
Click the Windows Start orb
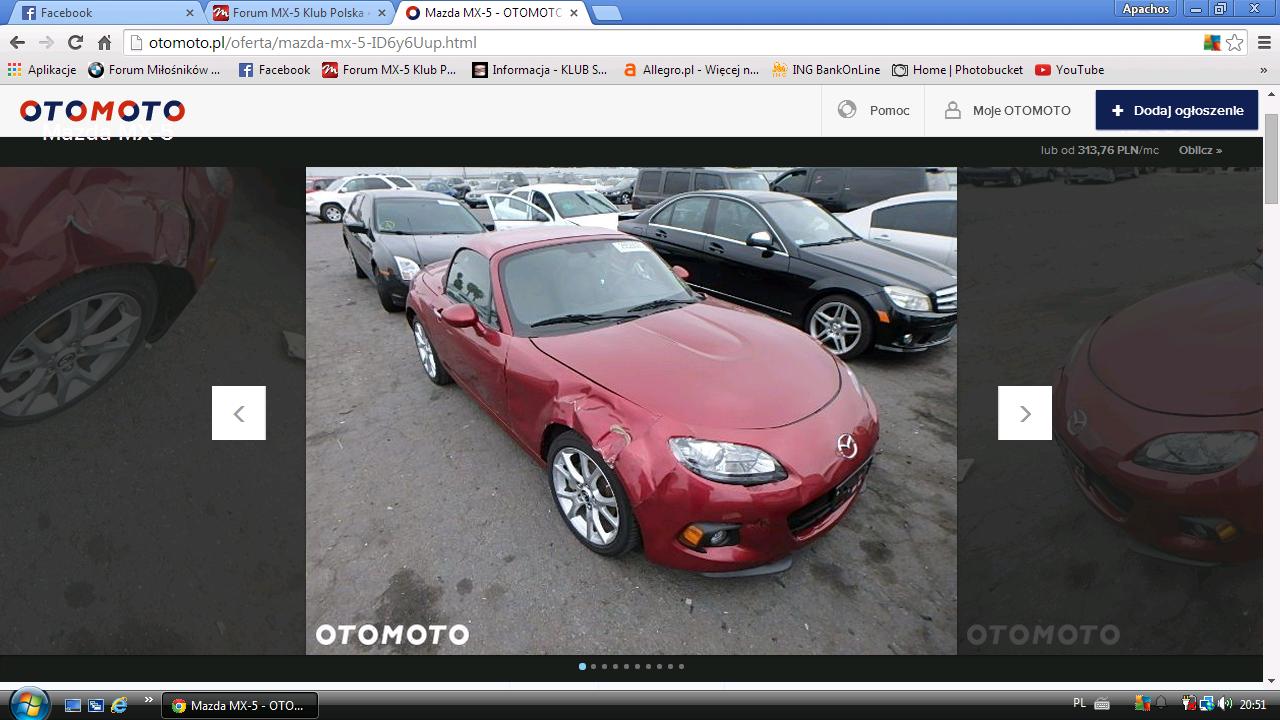click(x=28, y=704)
